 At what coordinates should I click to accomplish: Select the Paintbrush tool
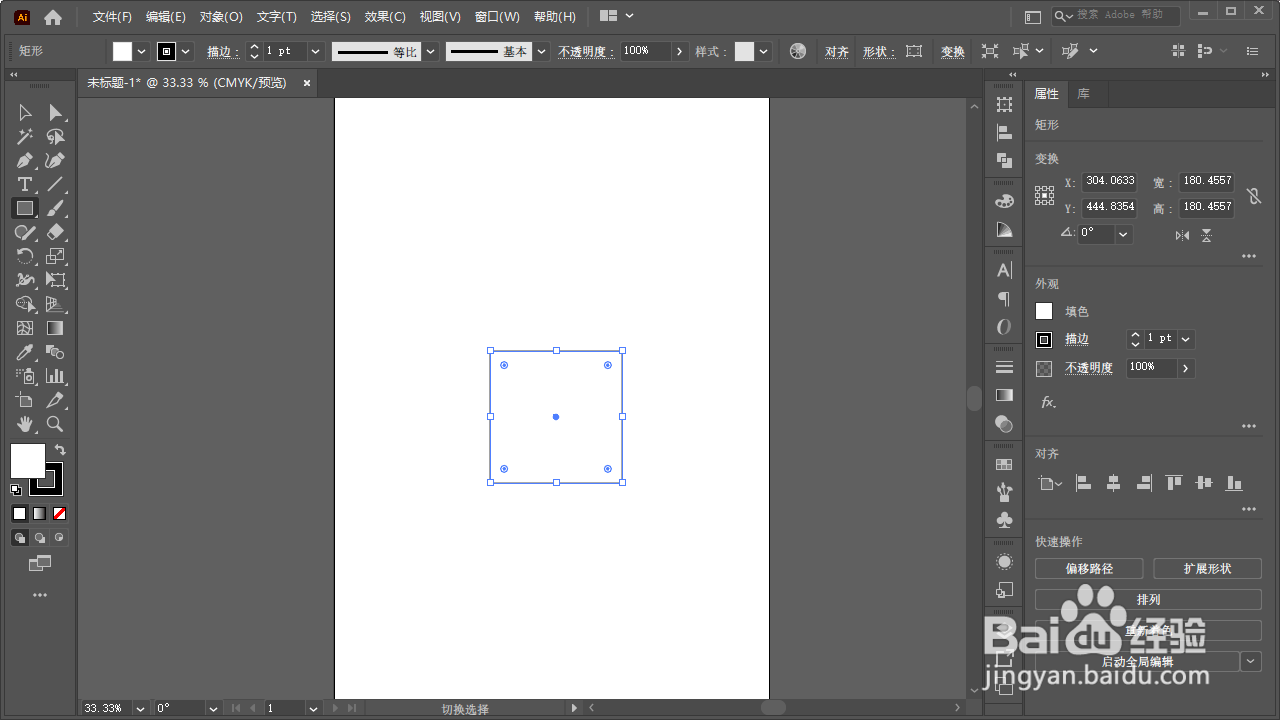(56, 209)
